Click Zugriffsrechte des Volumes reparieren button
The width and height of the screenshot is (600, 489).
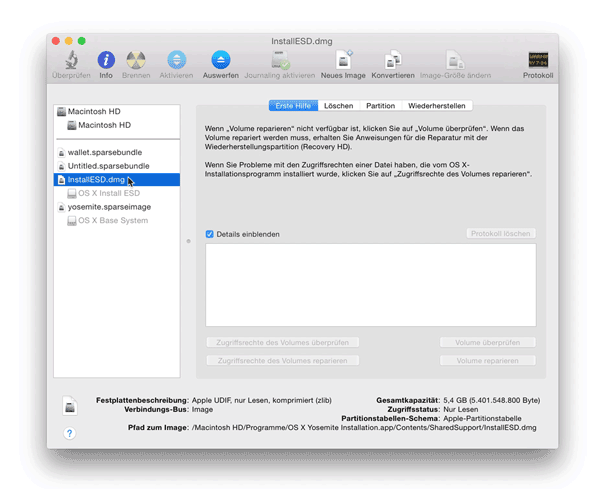(x=282, y=360)
